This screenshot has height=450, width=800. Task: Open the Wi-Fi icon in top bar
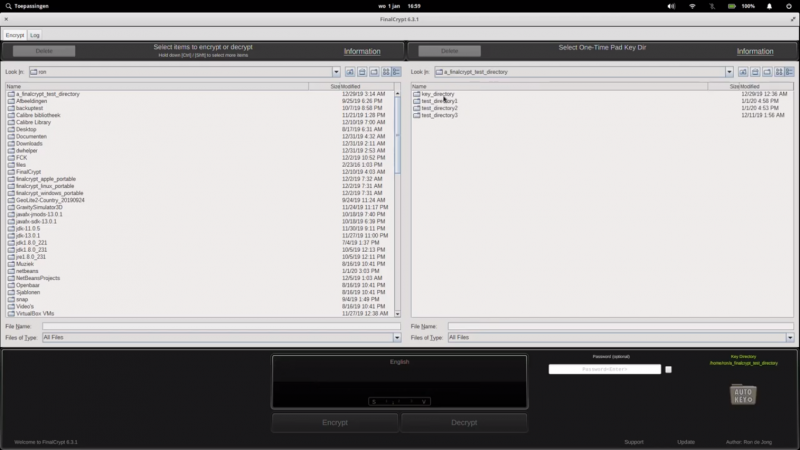692,6
